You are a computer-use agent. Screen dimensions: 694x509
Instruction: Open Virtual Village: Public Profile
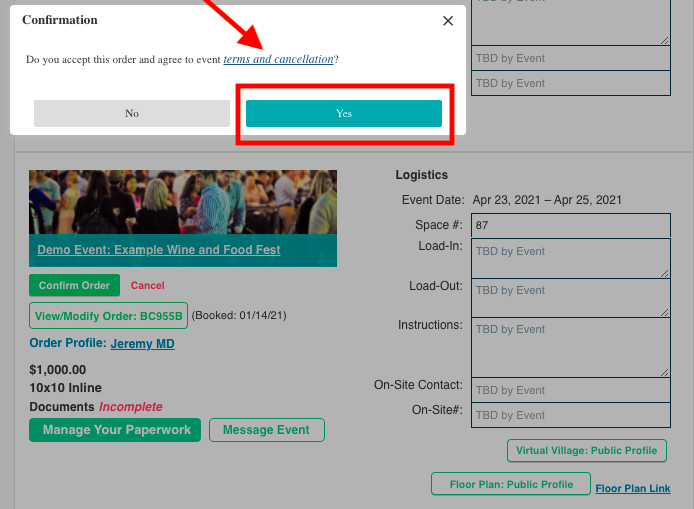coord(587,451)
